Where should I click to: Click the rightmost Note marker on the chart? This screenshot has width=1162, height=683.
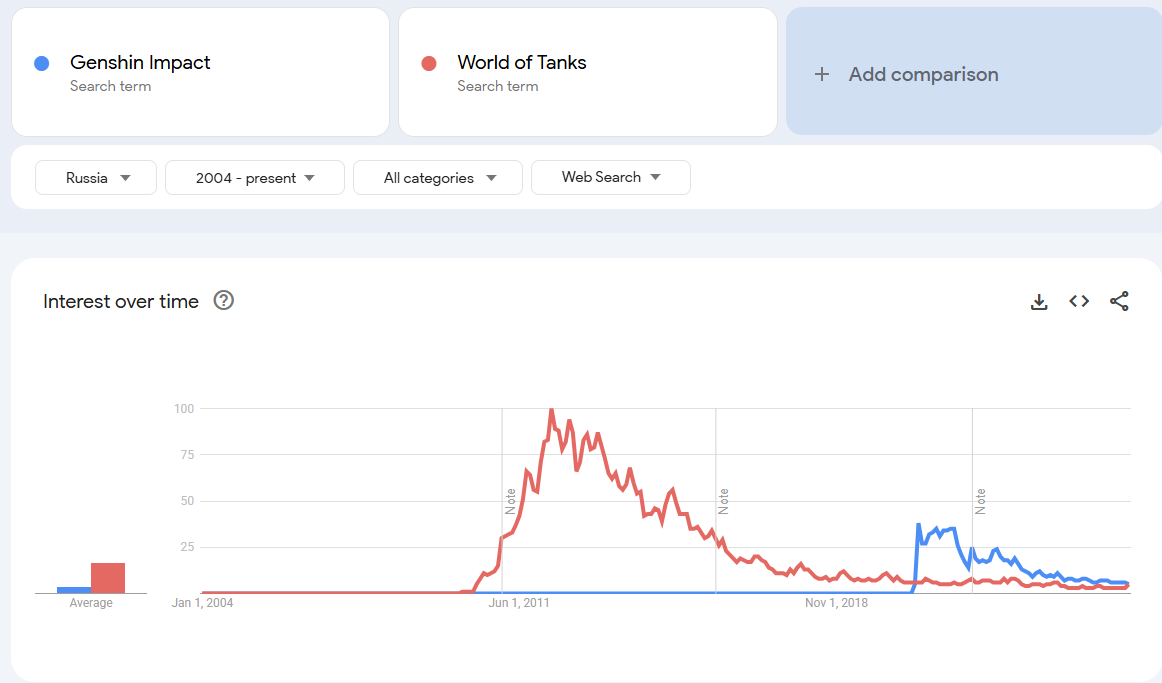981,501
